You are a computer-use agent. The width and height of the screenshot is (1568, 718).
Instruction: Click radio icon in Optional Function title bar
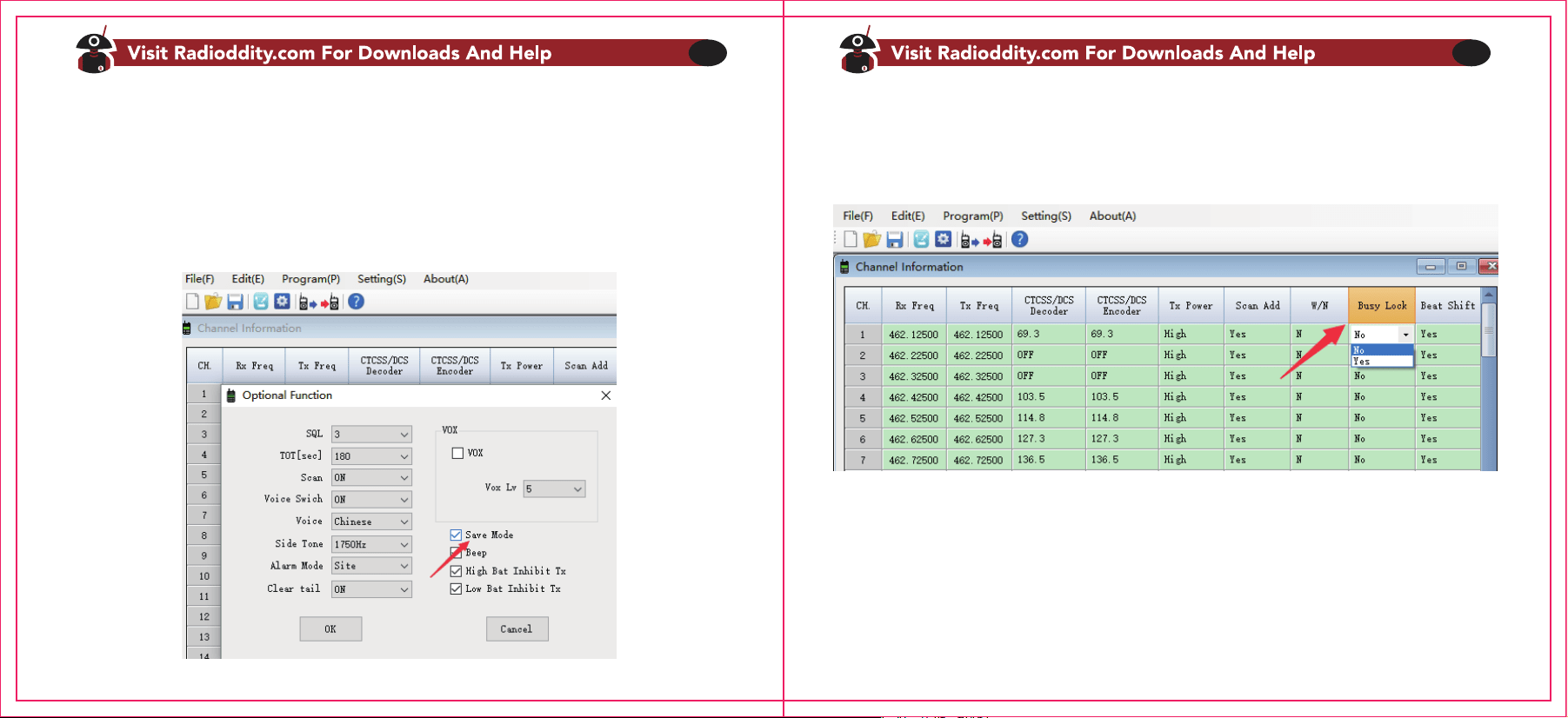point(231,396)
